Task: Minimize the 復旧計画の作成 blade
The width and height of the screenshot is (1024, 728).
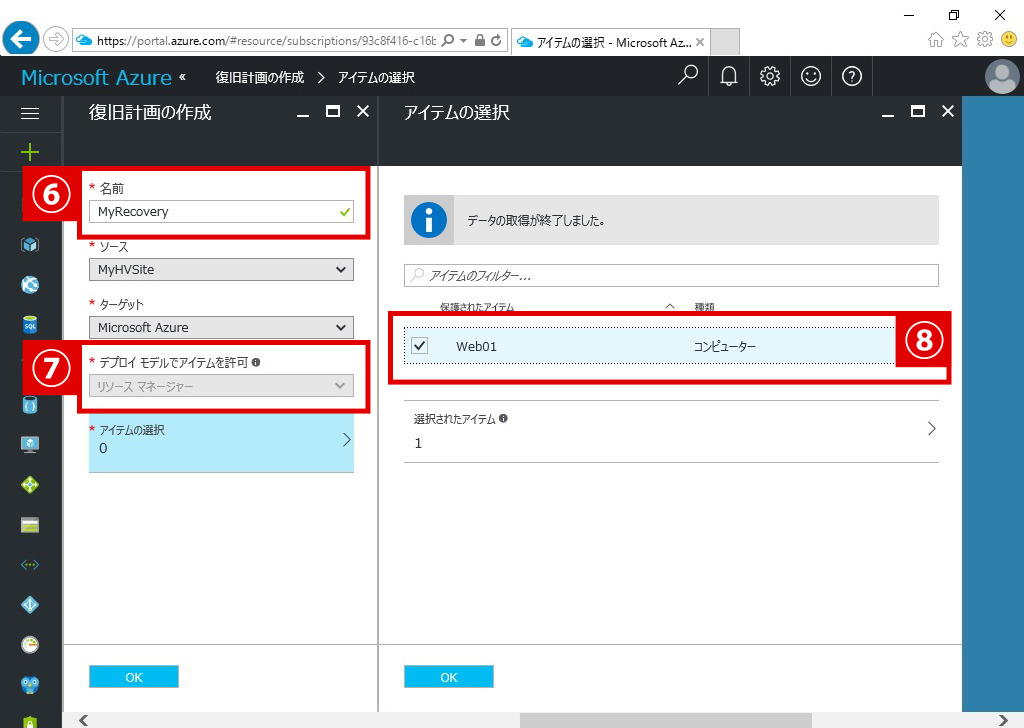Action: tap(303, 115)
